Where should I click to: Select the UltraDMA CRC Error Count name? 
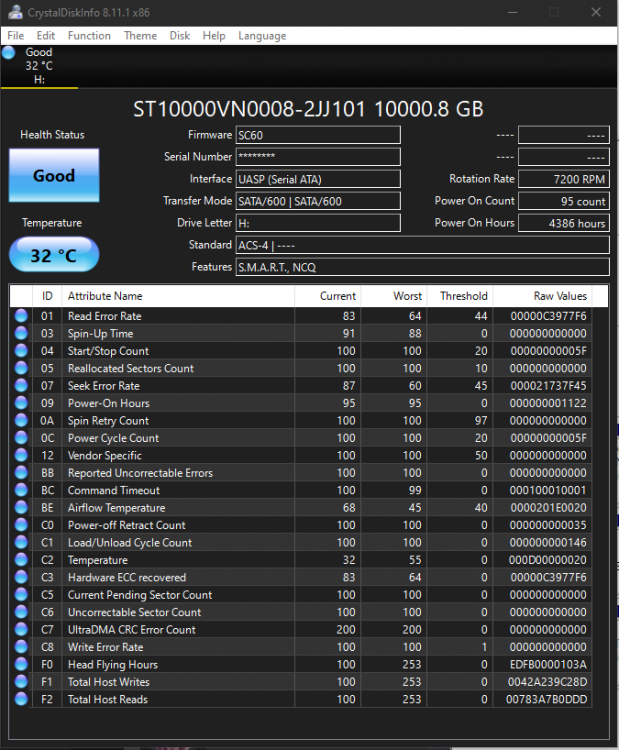(x=132, y=629)
